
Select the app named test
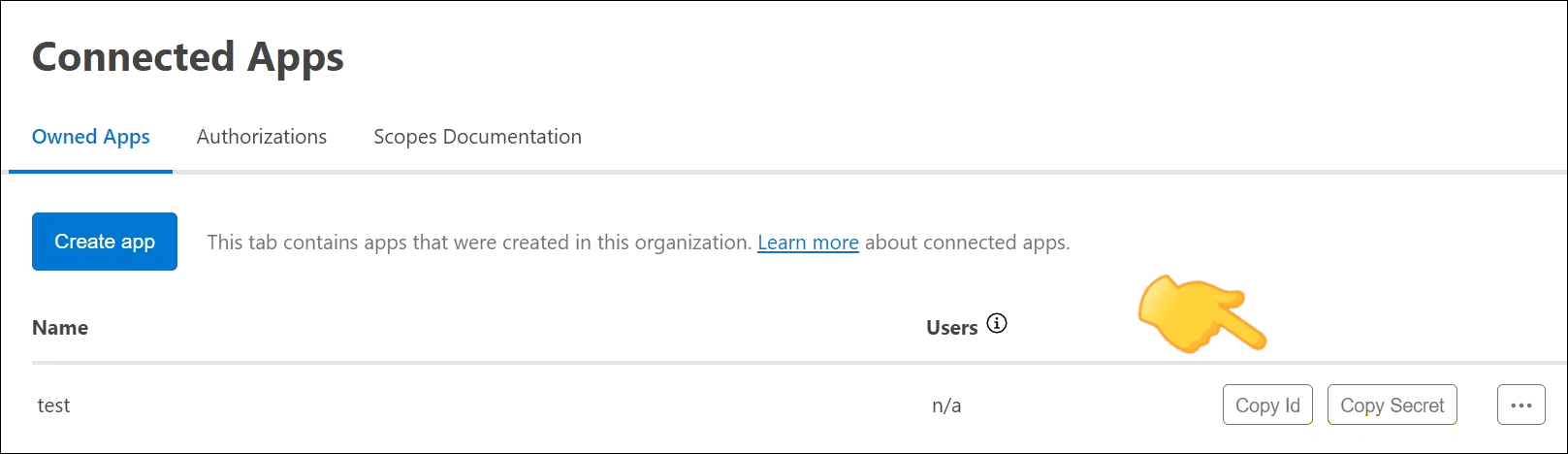click(x=54, y=405)
